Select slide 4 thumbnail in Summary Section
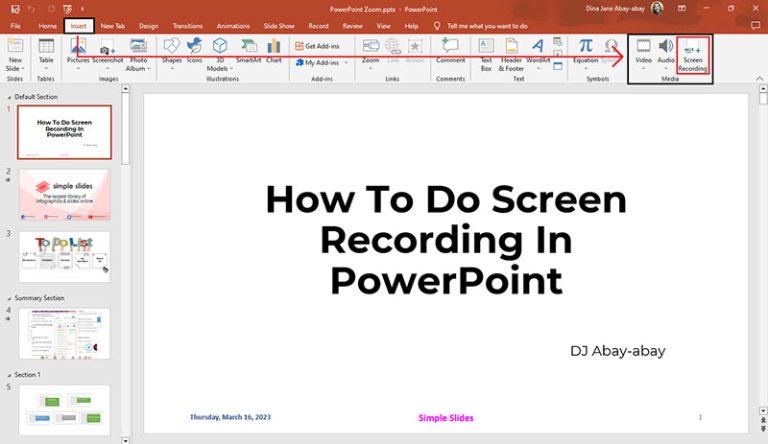This screenshot has height=444, width=768. pyautogui.click(x=64, y=334)
